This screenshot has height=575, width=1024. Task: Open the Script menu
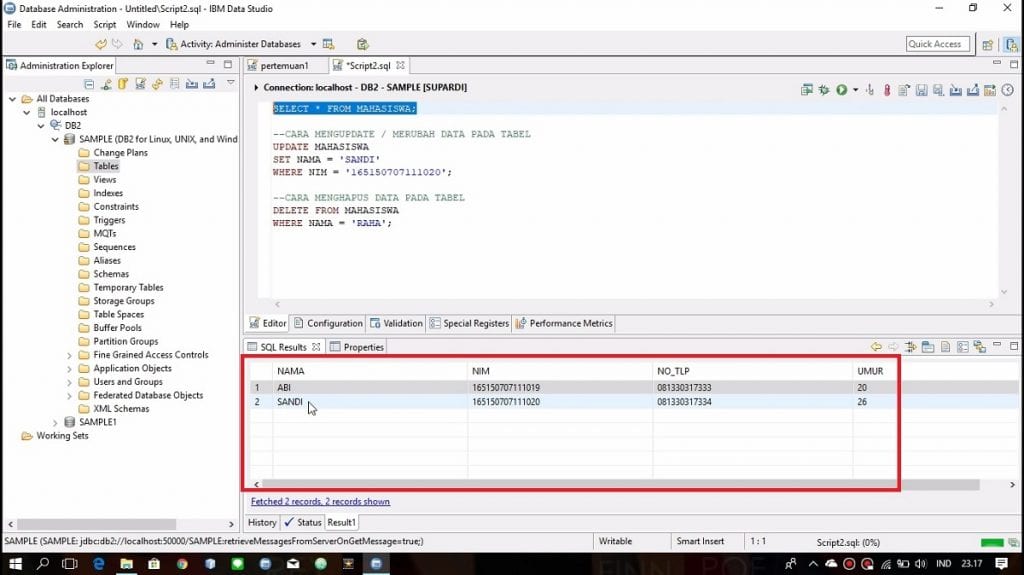point(104,24)
